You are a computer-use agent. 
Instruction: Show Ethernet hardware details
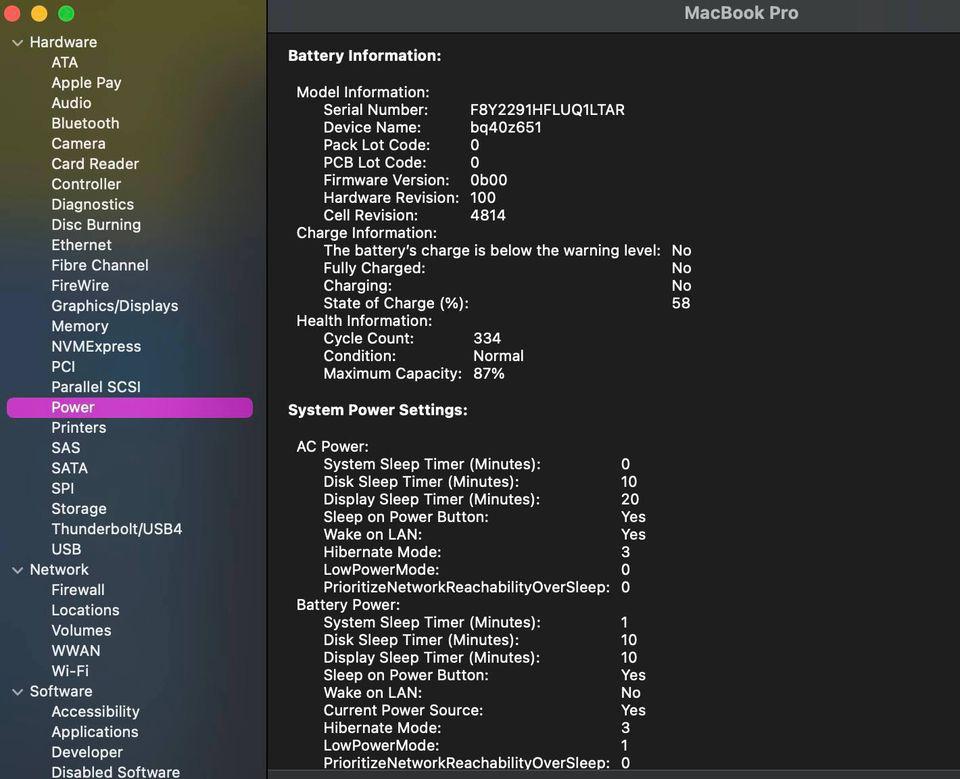(81, 245)
